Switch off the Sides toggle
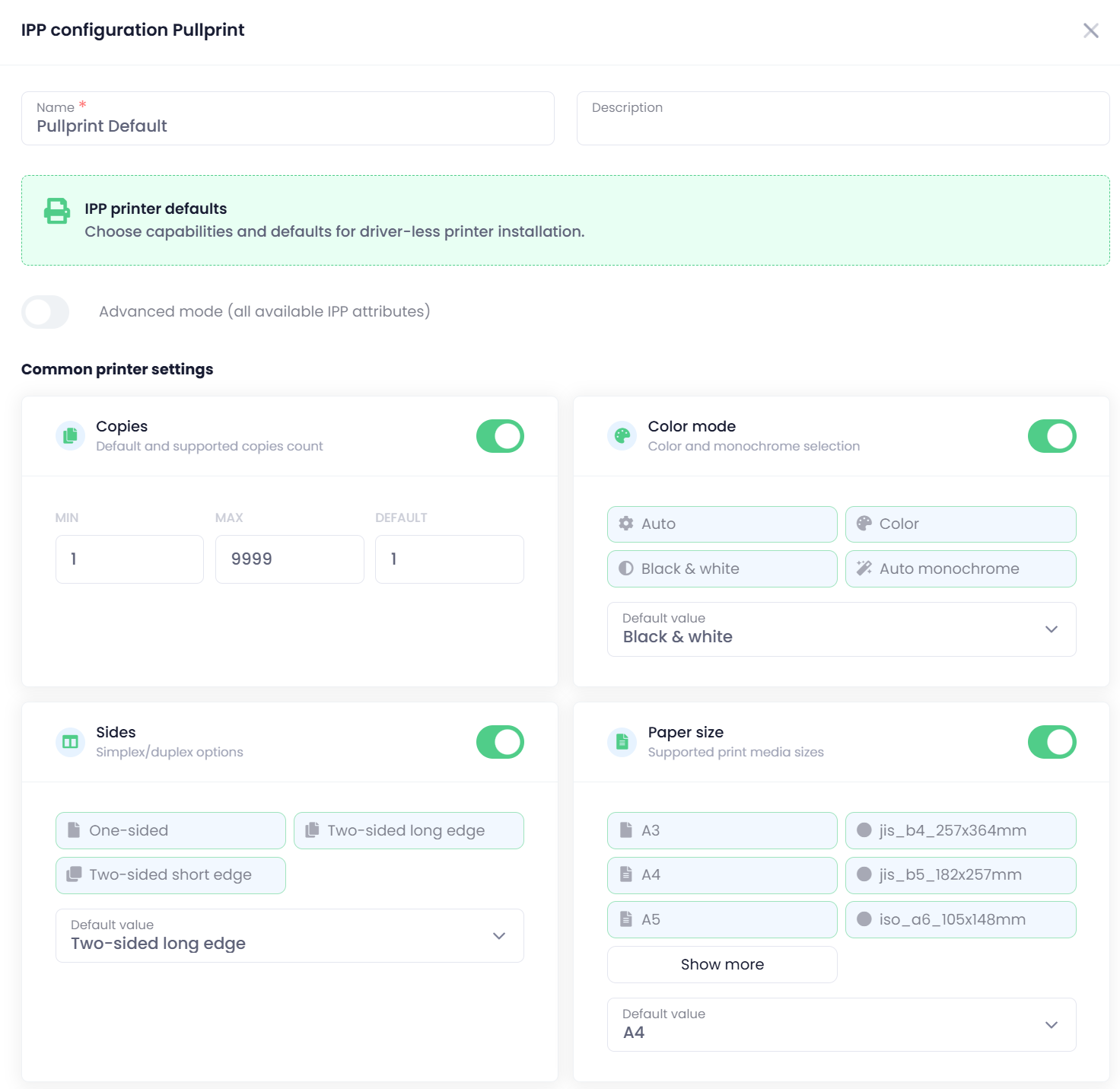The height and width of the screenshot is (1089, 1120). [x=500, y=742]
